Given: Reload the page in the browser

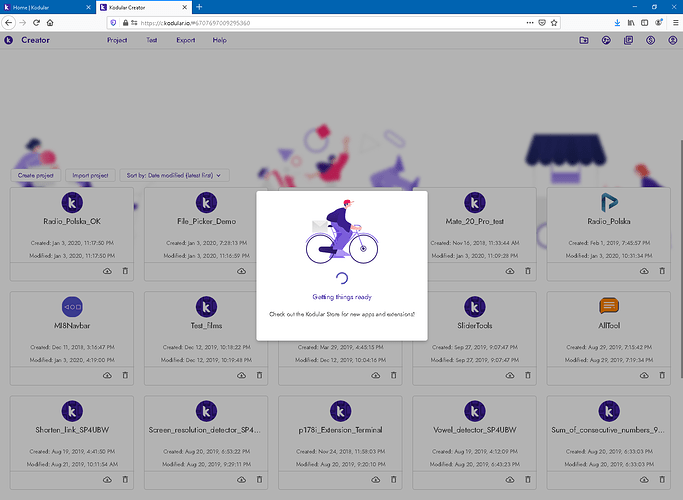Looking at the screenshot, I should tap(37, 23).
